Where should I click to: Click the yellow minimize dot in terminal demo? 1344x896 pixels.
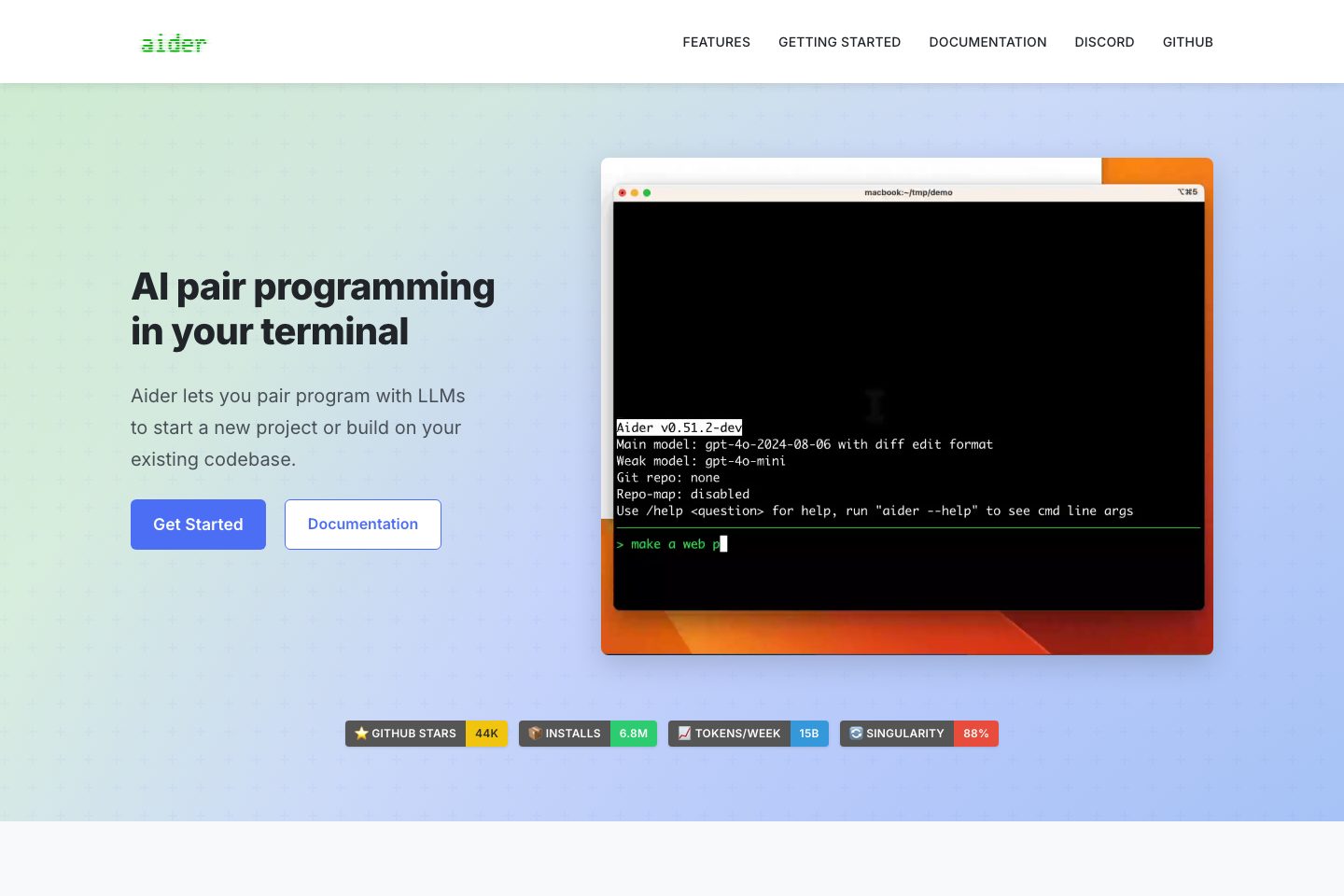click(x=635, y=192)
